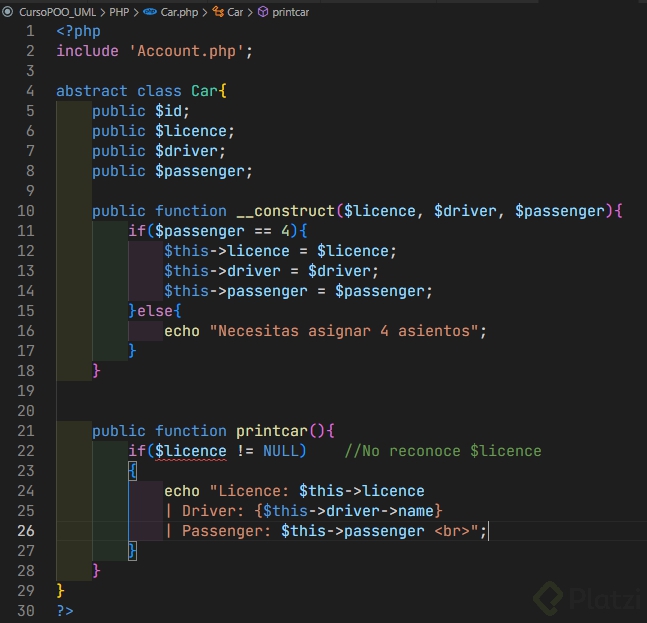Click the '__construct' method name
The width and height of the screenshot is (647, 623).
[x=285, y=211]
